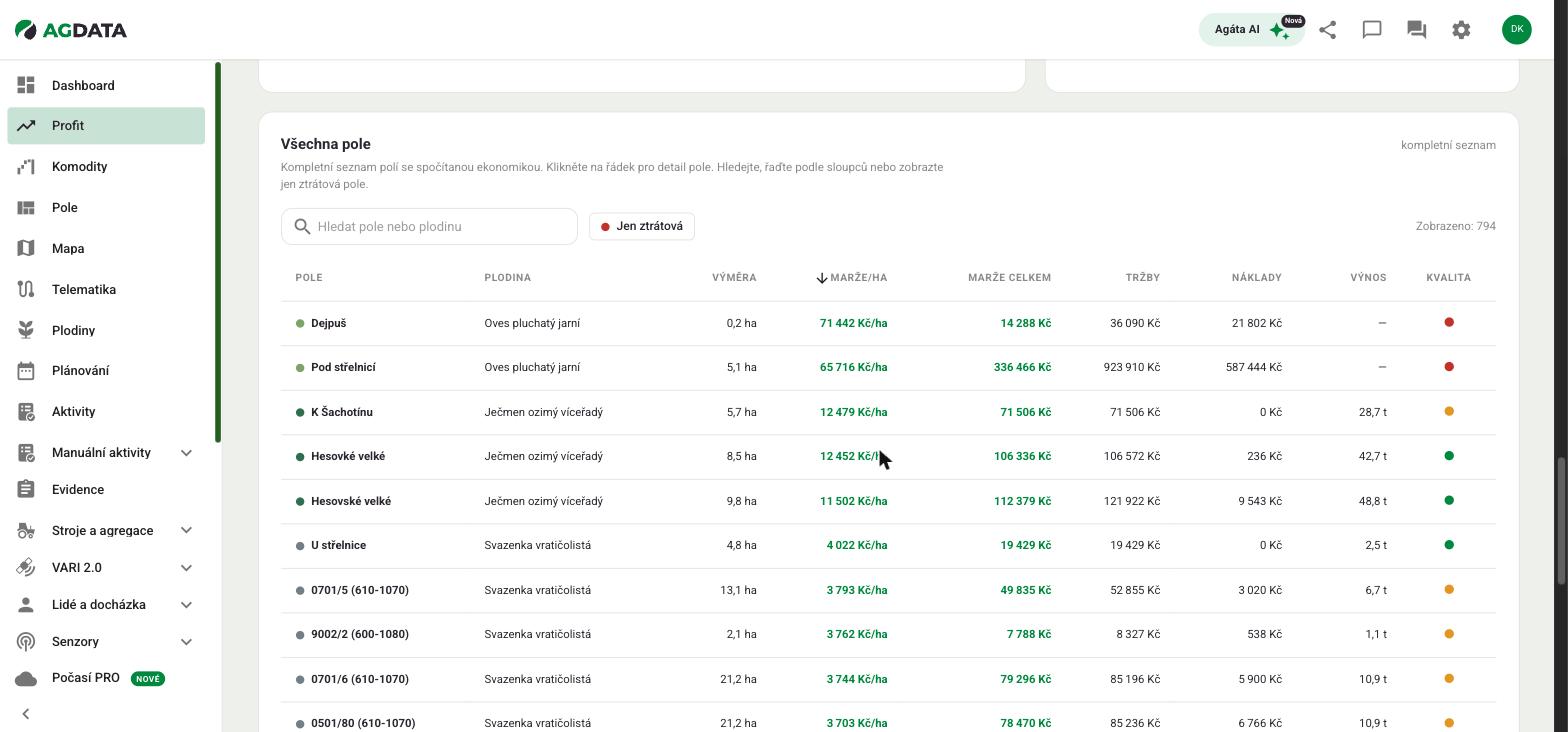This screenshot has width=1568, height=732.
Task: Select Profit in sidebar
Action: point(106,126)
